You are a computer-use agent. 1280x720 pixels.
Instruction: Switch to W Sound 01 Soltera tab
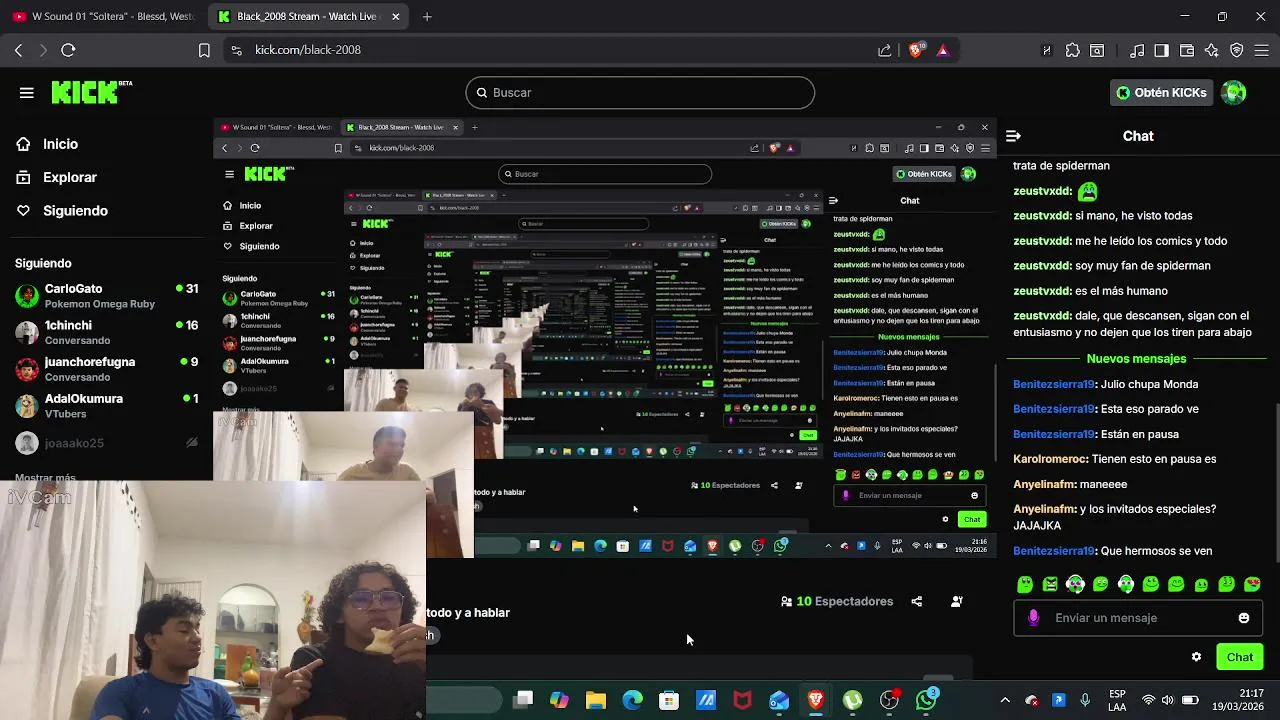[x=104, y=17]
